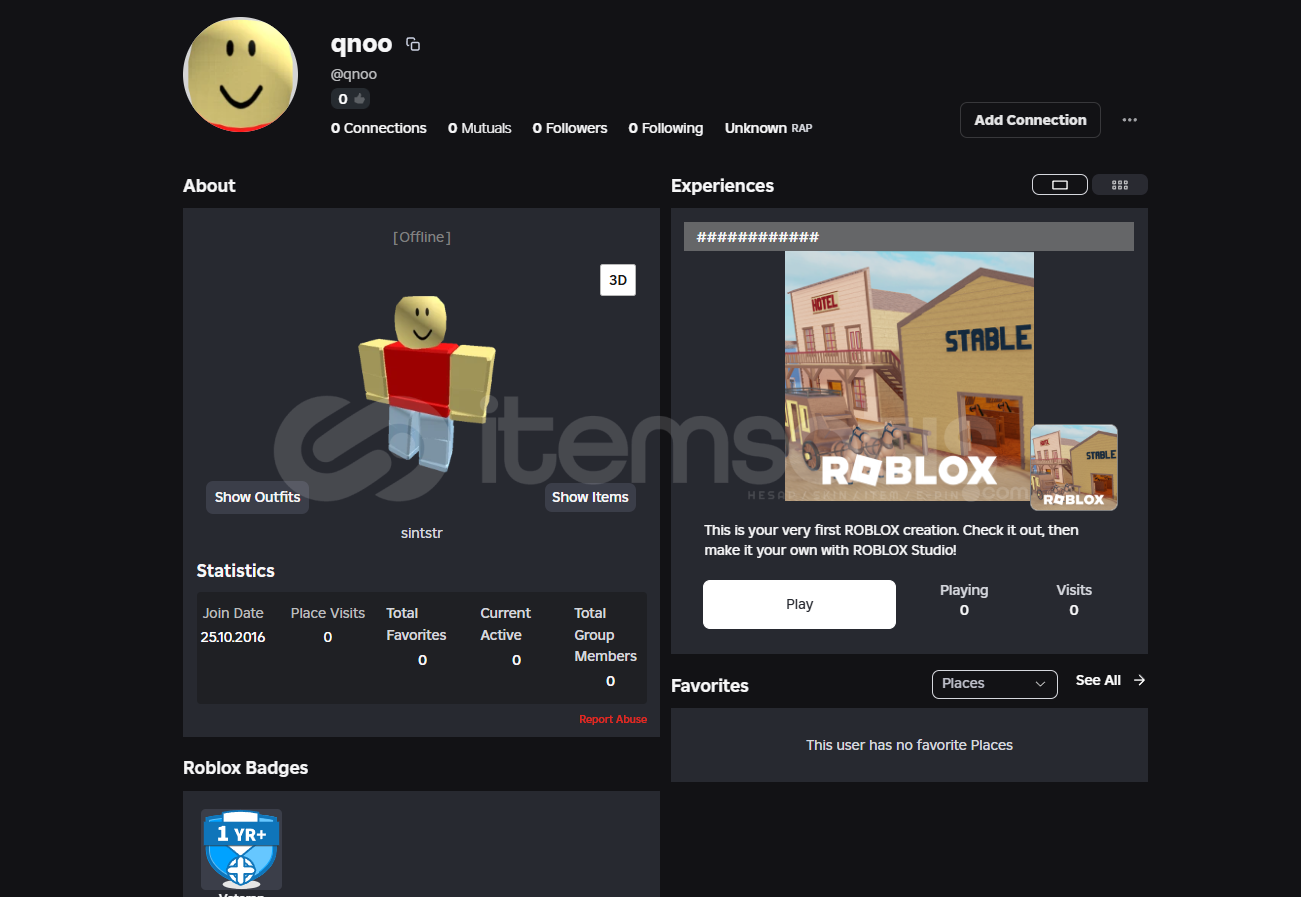Viewport: 1301px width, 897px height.
Task: Open the three-dot more options menu
Action: coord(1129,120)
